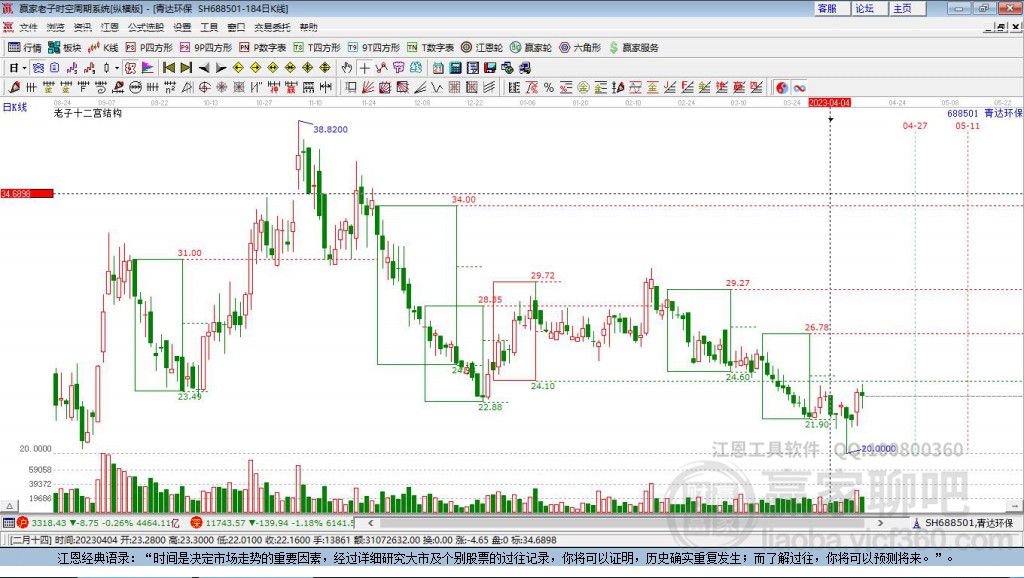This screenshot has width=1024, height=578.
Task: Select the zigzag wave line tool
Action: (437, 87)
